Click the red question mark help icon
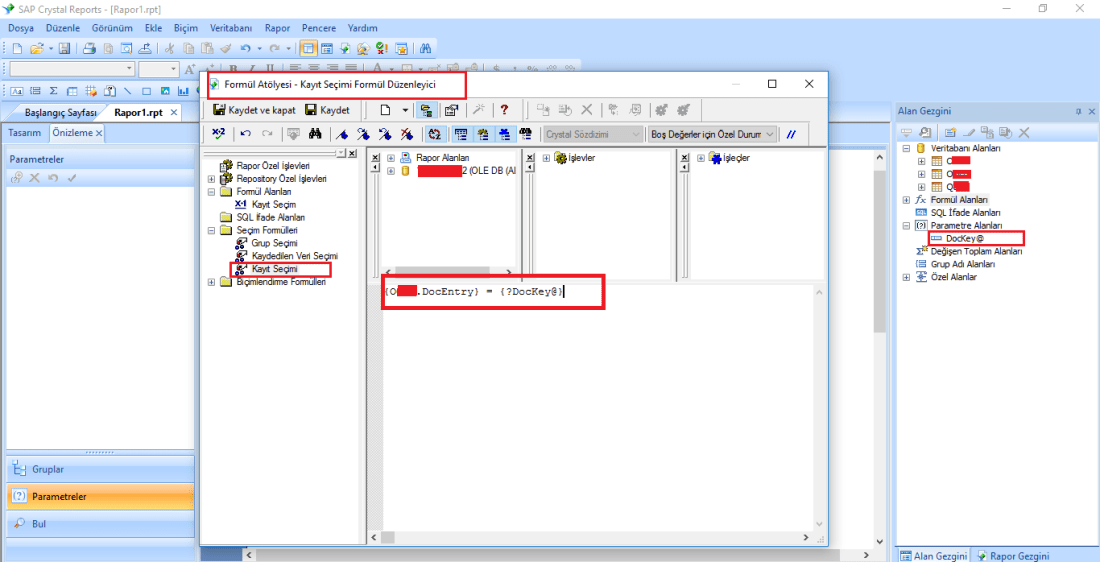The height and width of the screenshot is (562, 1100). pyautogui.click(x=504, y=110)
